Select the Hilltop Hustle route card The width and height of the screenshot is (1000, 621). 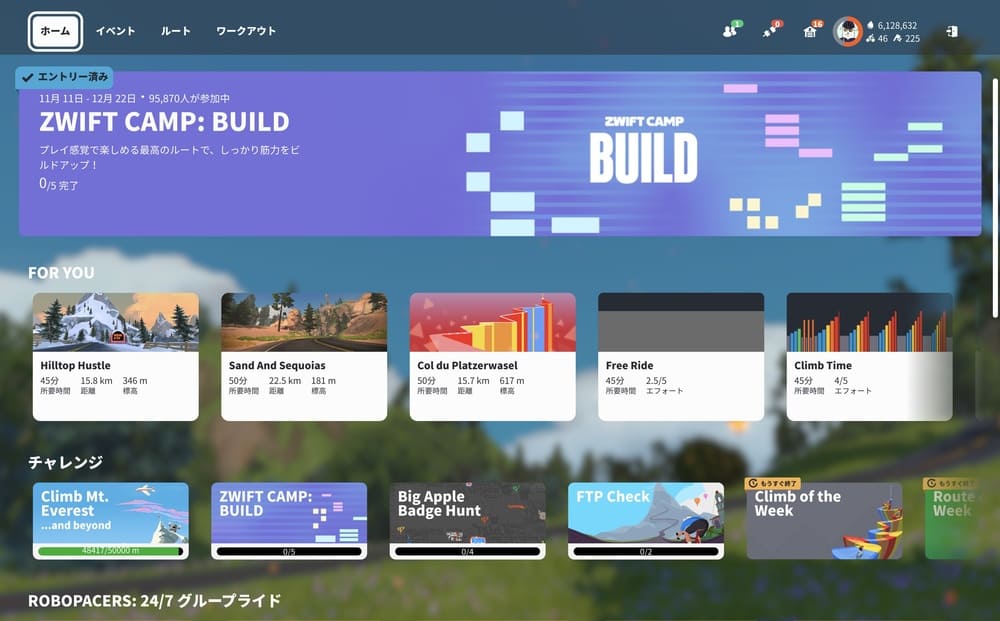115,356
